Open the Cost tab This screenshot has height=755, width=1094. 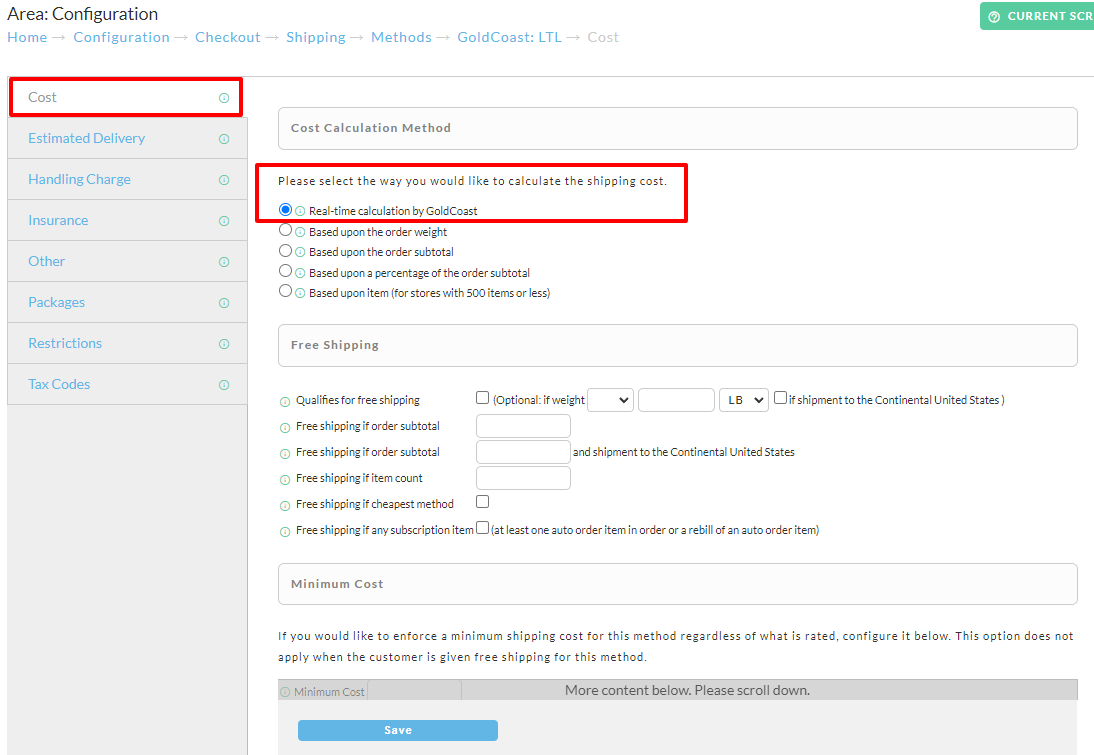point(126,98)
